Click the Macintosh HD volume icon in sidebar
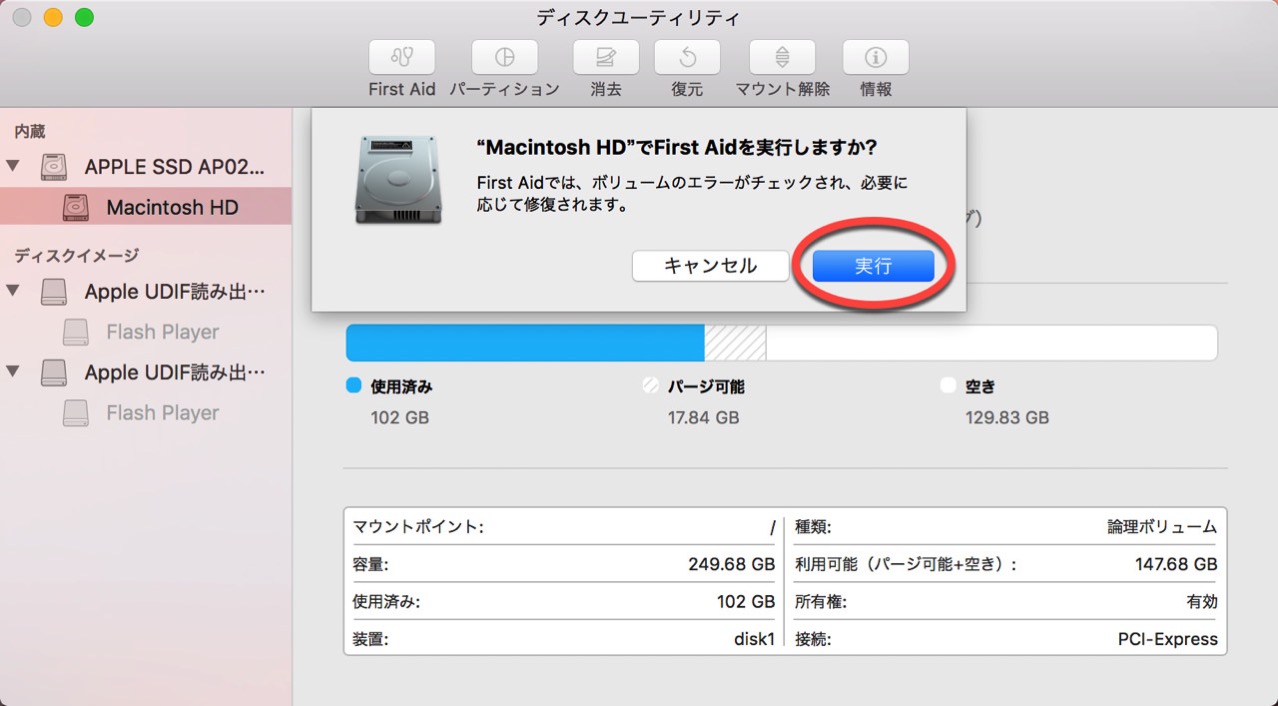Image resolution: width=1278 pixels, height=706 pixels. pyautogui.click(x=76, y=207)
